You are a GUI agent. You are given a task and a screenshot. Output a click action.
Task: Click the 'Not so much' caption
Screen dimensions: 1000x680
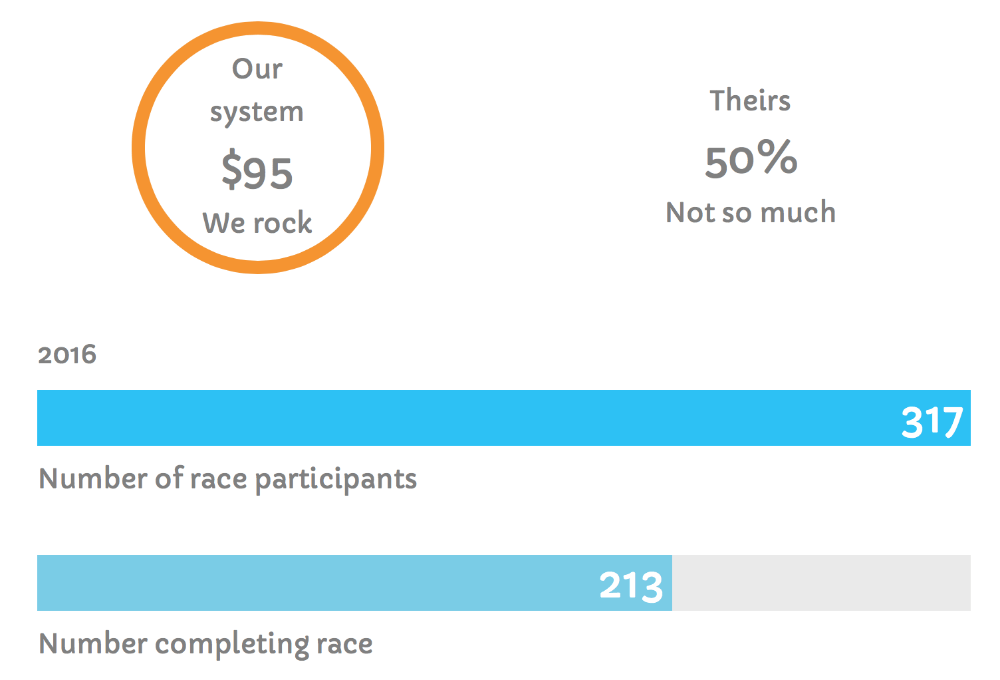pyautogui.click(x=750, y=212)
